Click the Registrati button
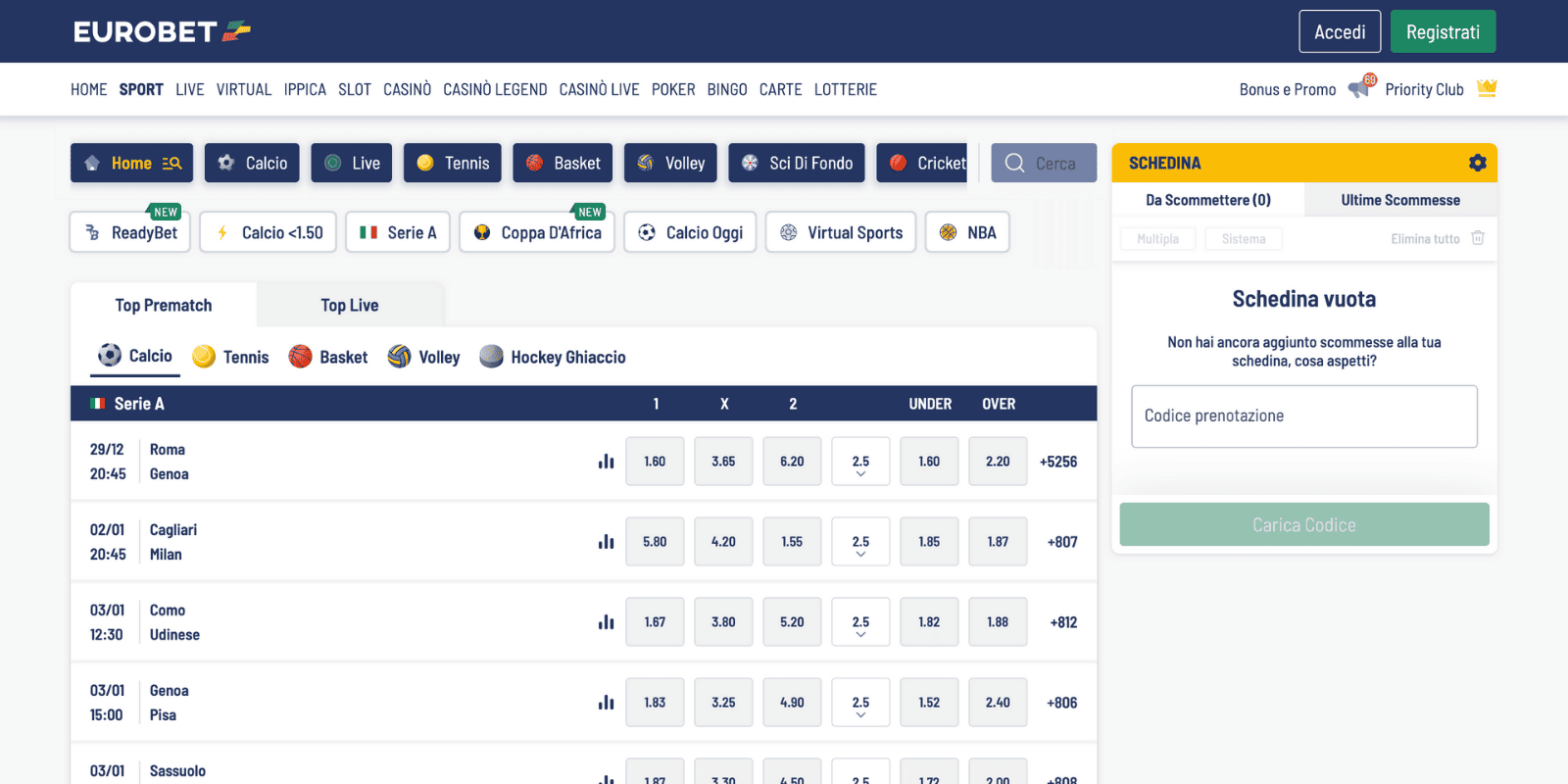1568x784 pixels. pos(1444,31)
